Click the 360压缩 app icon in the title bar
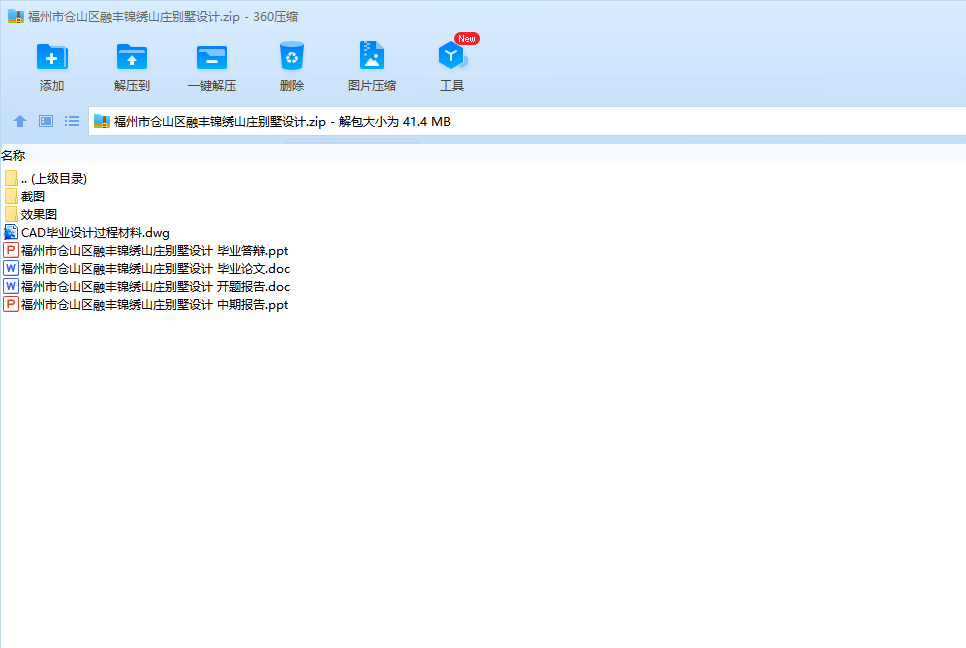 click(15, 17)
